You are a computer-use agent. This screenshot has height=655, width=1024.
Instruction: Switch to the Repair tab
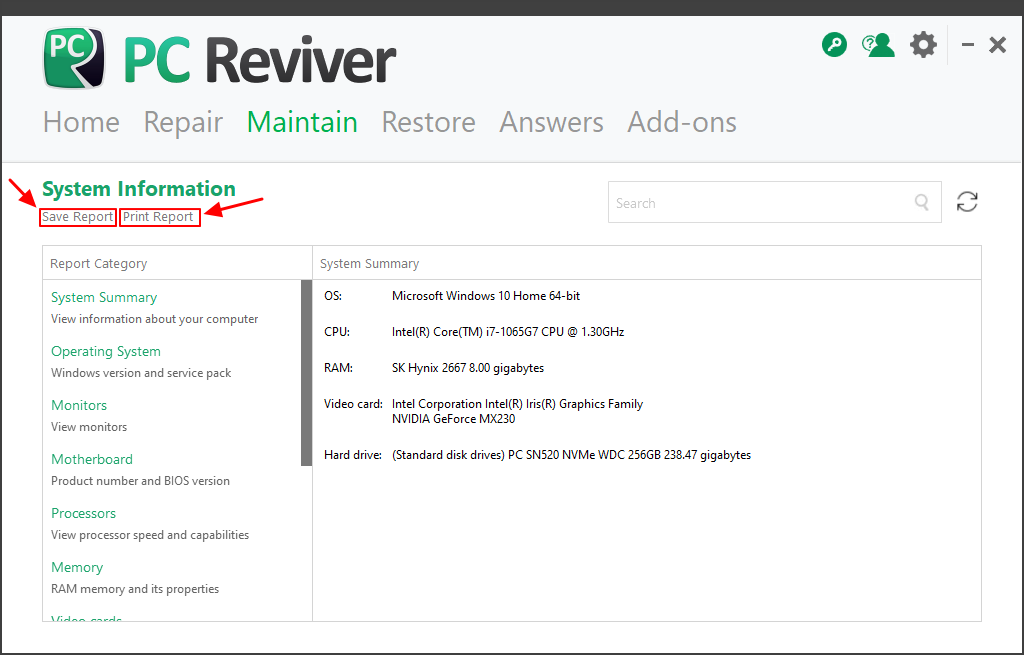pyautogui.click(x=184, y=122)
